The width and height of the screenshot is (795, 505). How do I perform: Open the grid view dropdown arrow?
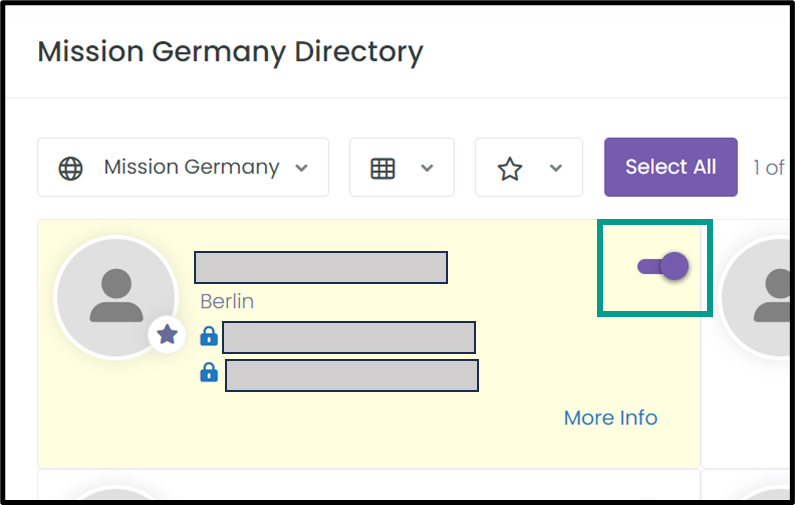click(x=427, y=168)
